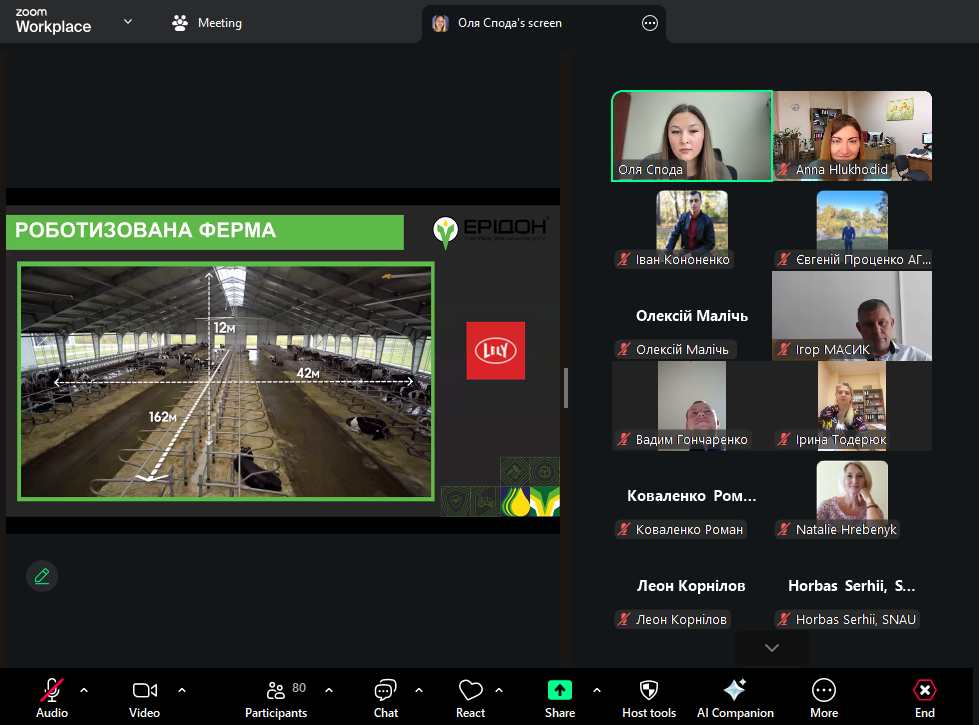Open the ellipsis options on shared screen tab
The height and width of the screenshot is (725, 979).
click(x=650, y=23)
